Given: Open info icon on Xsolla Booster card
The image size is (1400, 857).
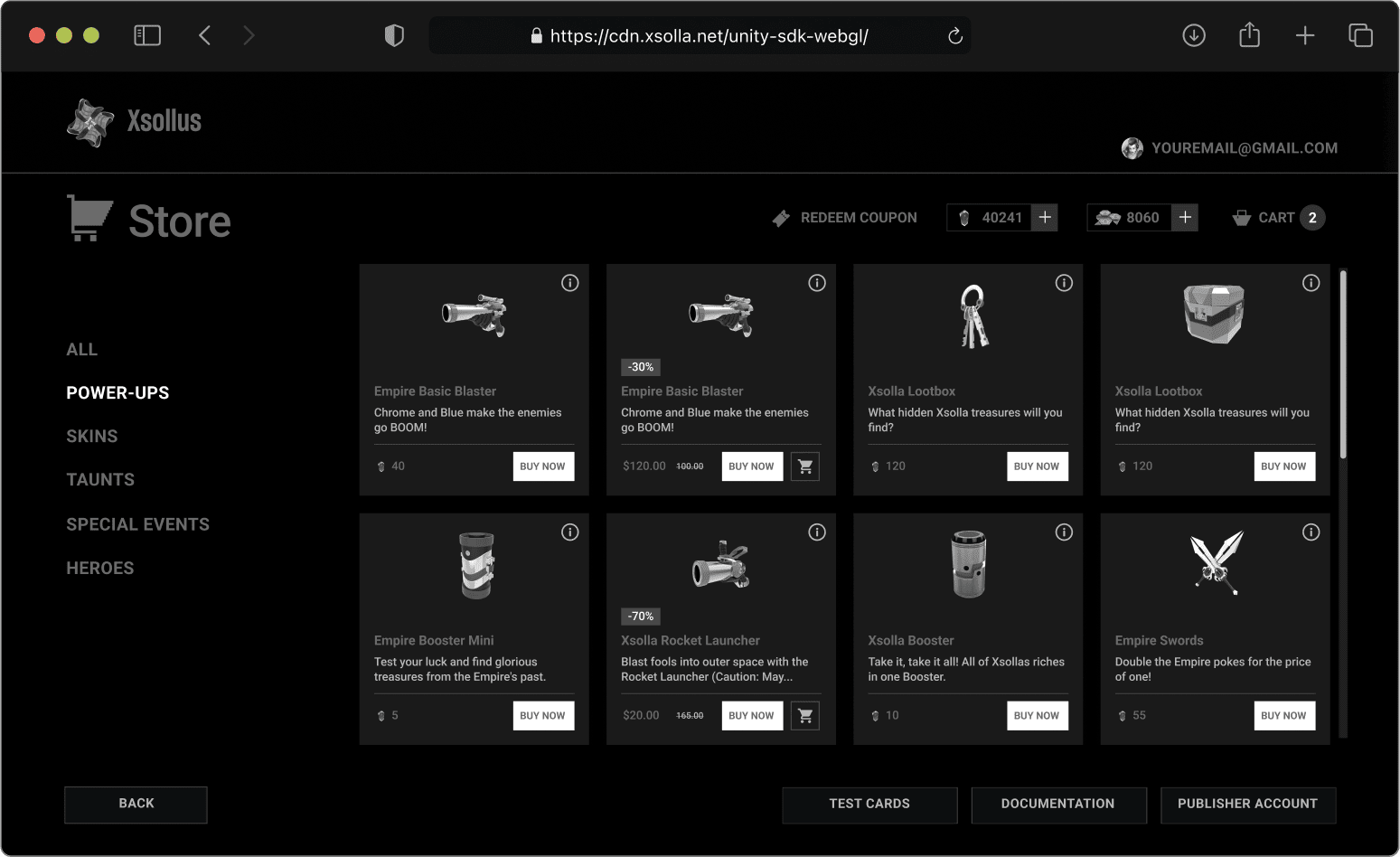Looking at the screenshot, I should (1064, 532).
